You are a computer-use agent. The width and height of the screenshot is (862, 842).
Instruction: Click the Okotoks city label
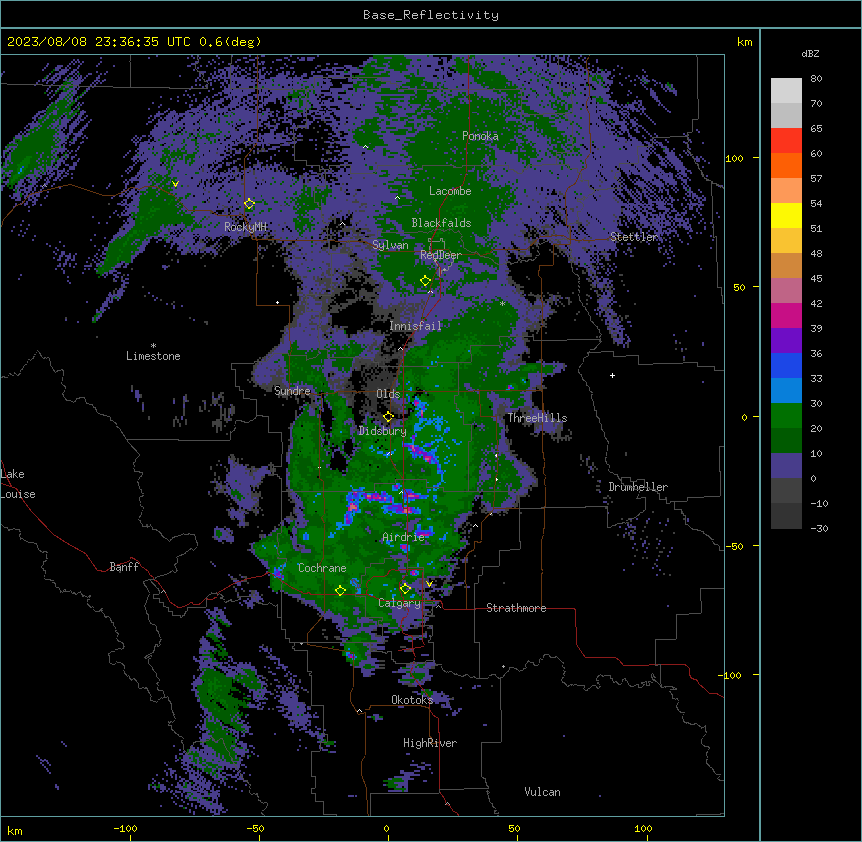412,700
